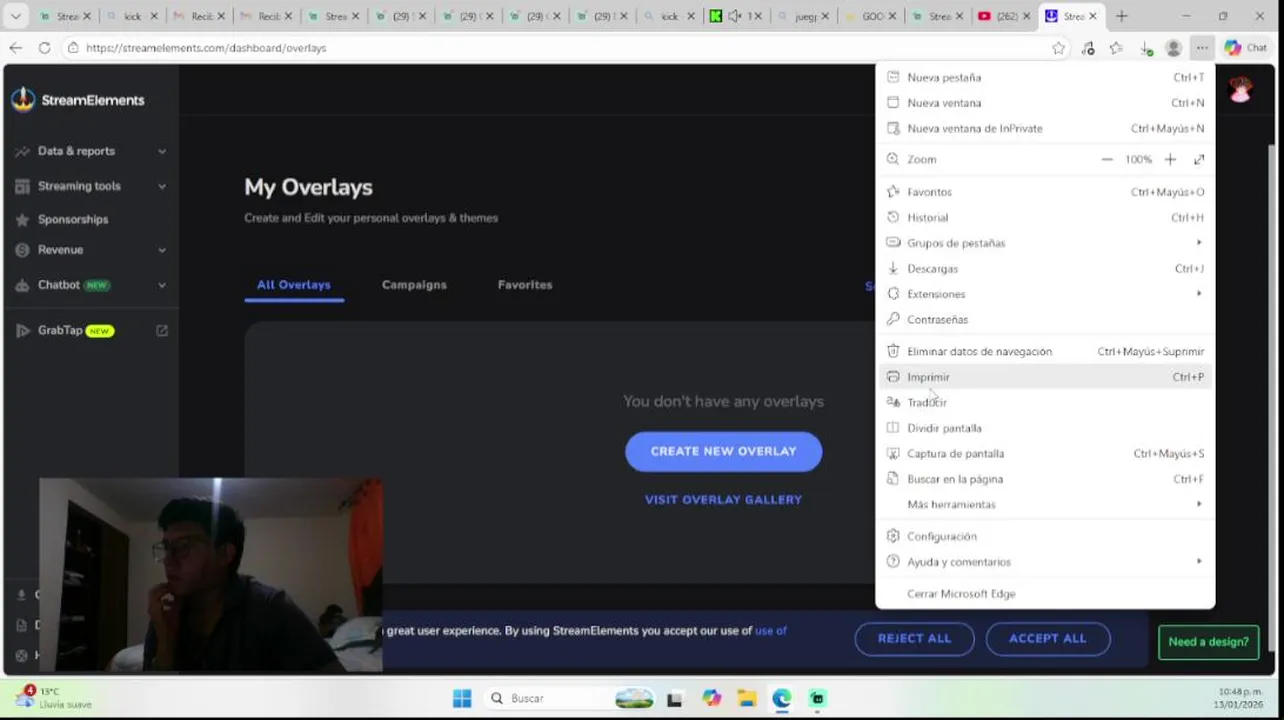Switch to the All Overlays tab
The width and height of the screenshot is (1284, 720).
point(293,285)
